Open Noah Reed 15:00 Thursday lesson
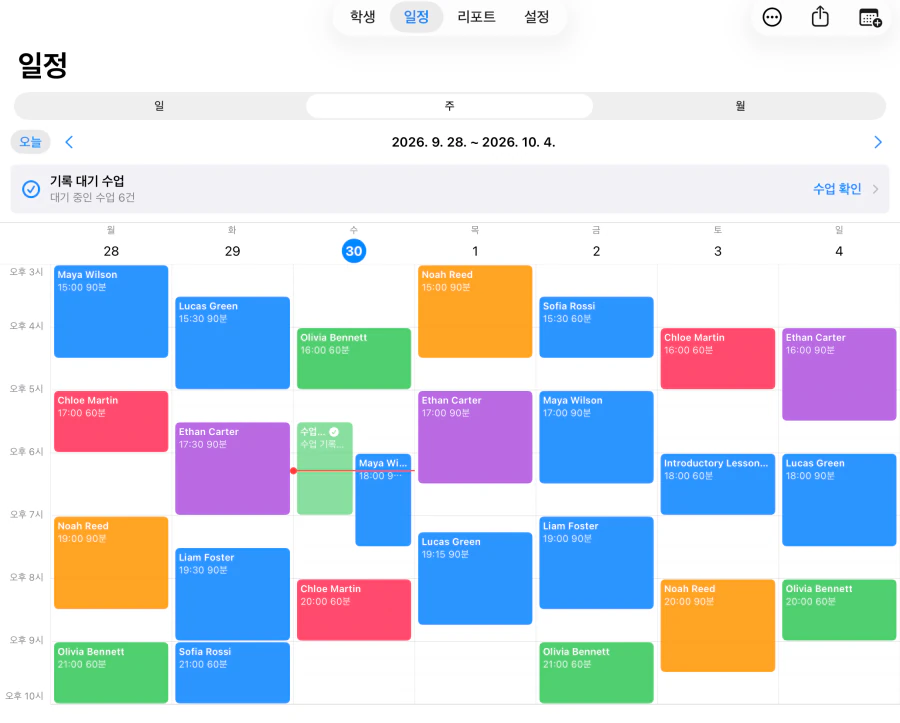The height and width of the screenshot is (723, 900). (x=475, y=312)
